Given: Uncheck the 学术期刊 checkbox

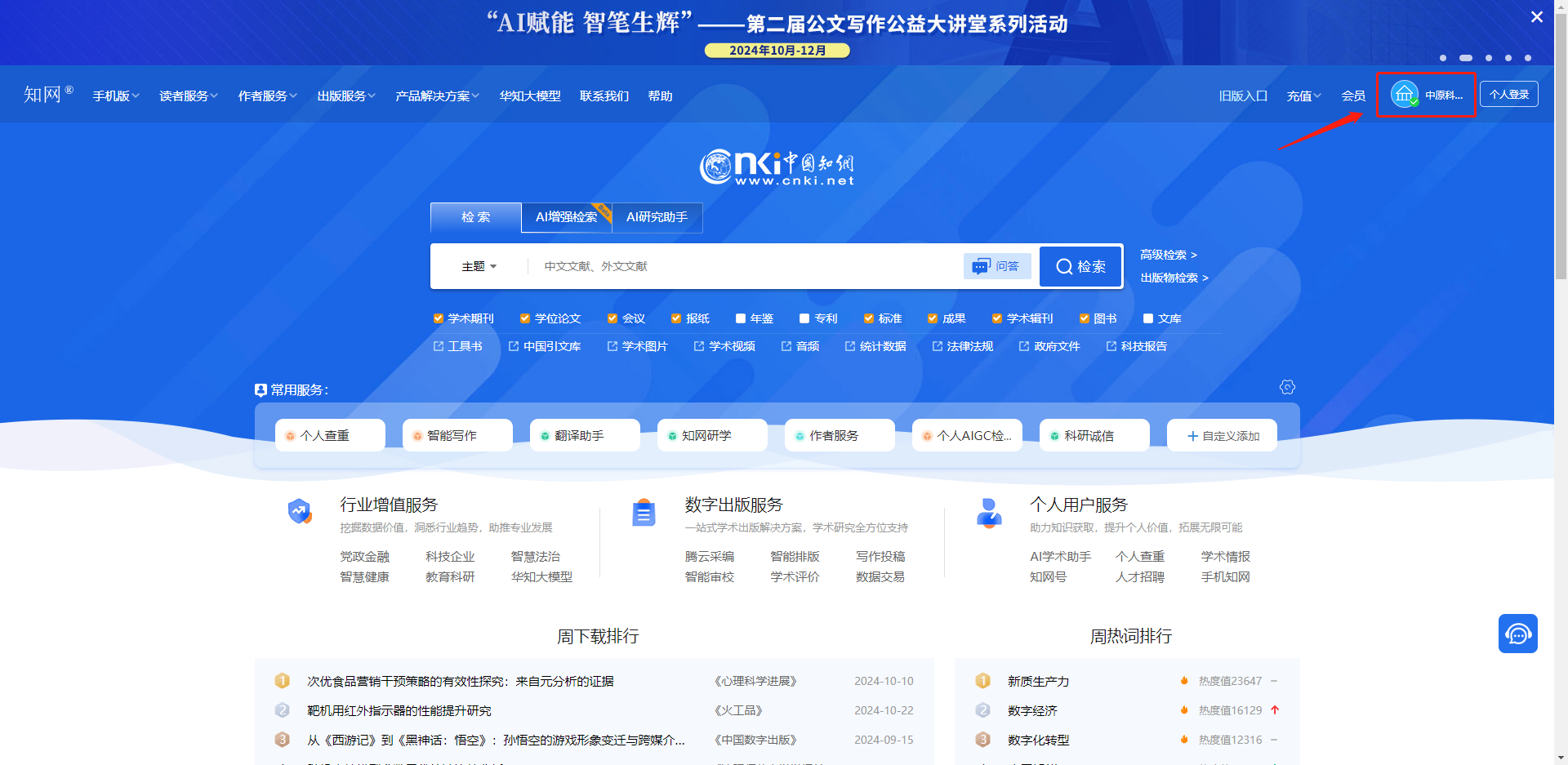Looking at the screenshot, I should (439, 318).
